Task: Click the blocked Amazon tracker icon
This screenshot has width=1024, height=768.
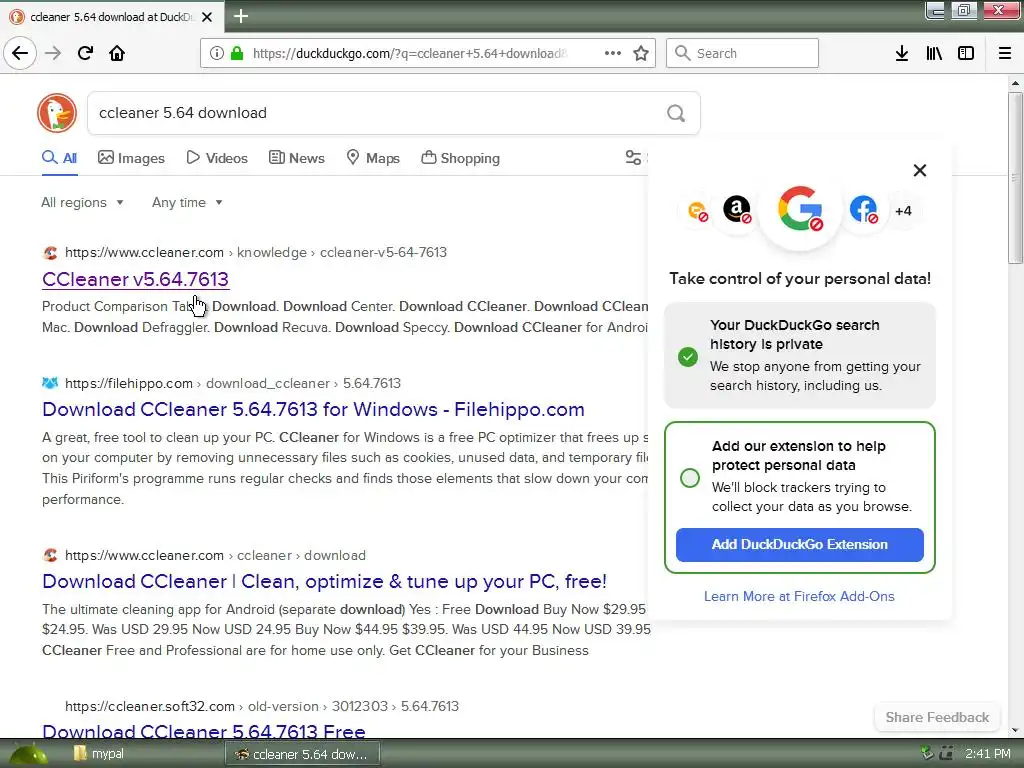Action: click(x=737, y=210)
